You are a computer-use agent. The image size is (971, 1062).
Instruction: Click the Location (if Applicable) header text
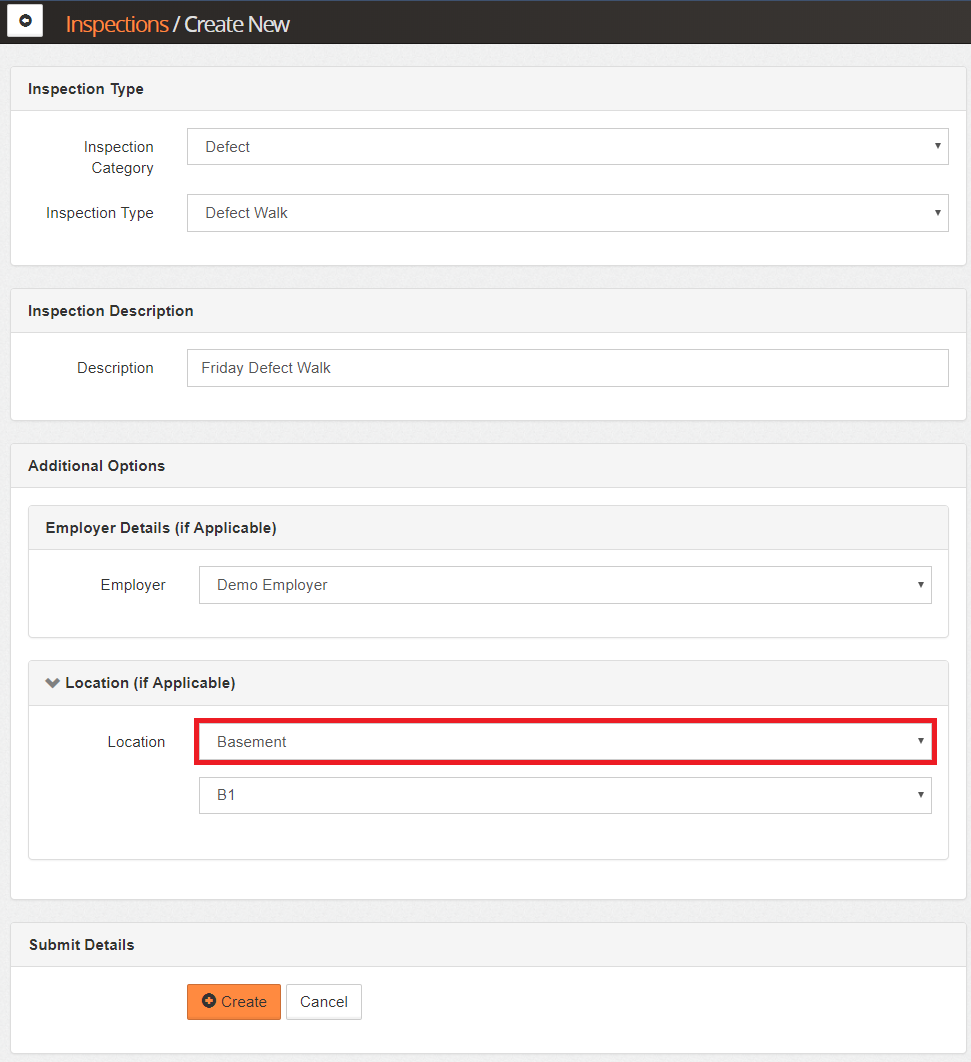[x=150, y=683]
